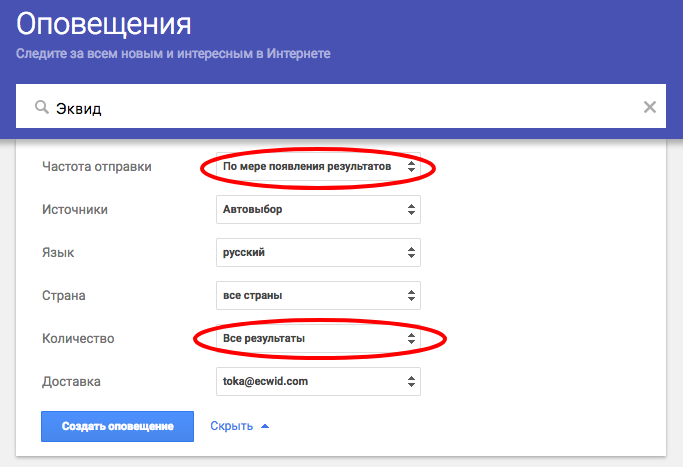The height and width of the screenshot is (467, 683).
Task: Click the Страна label
Action: click(64, 296)
